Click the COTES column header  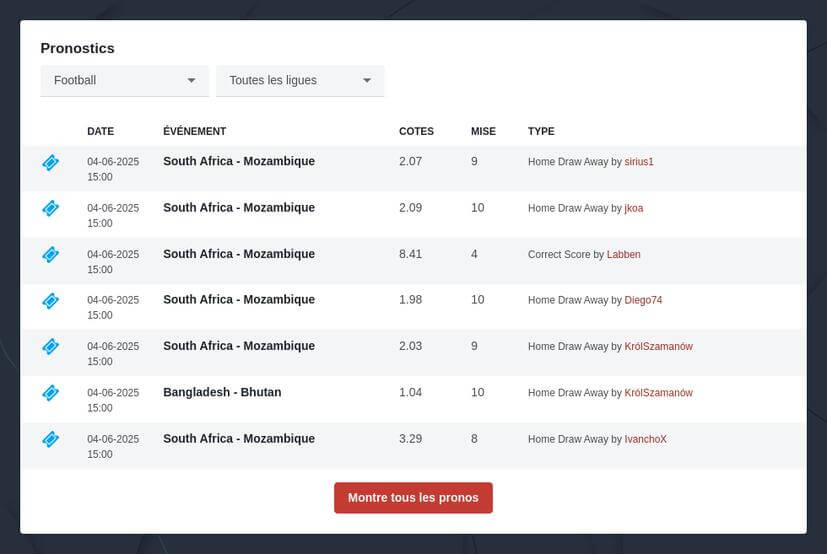[416, 131]
